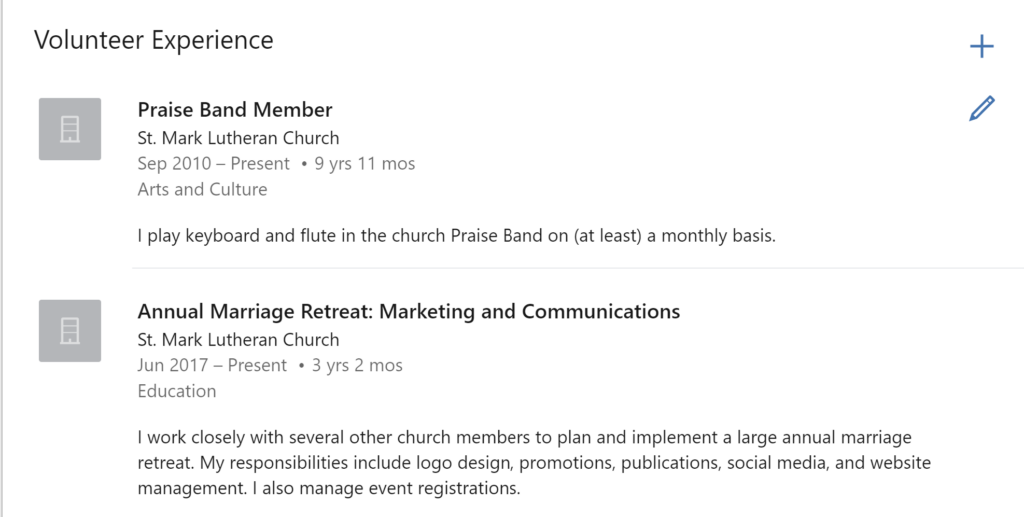The height and width of the screenshot is (517, 1024).
Task: Click organization logo beside Praise Band Member
Action: pos(70,129)
